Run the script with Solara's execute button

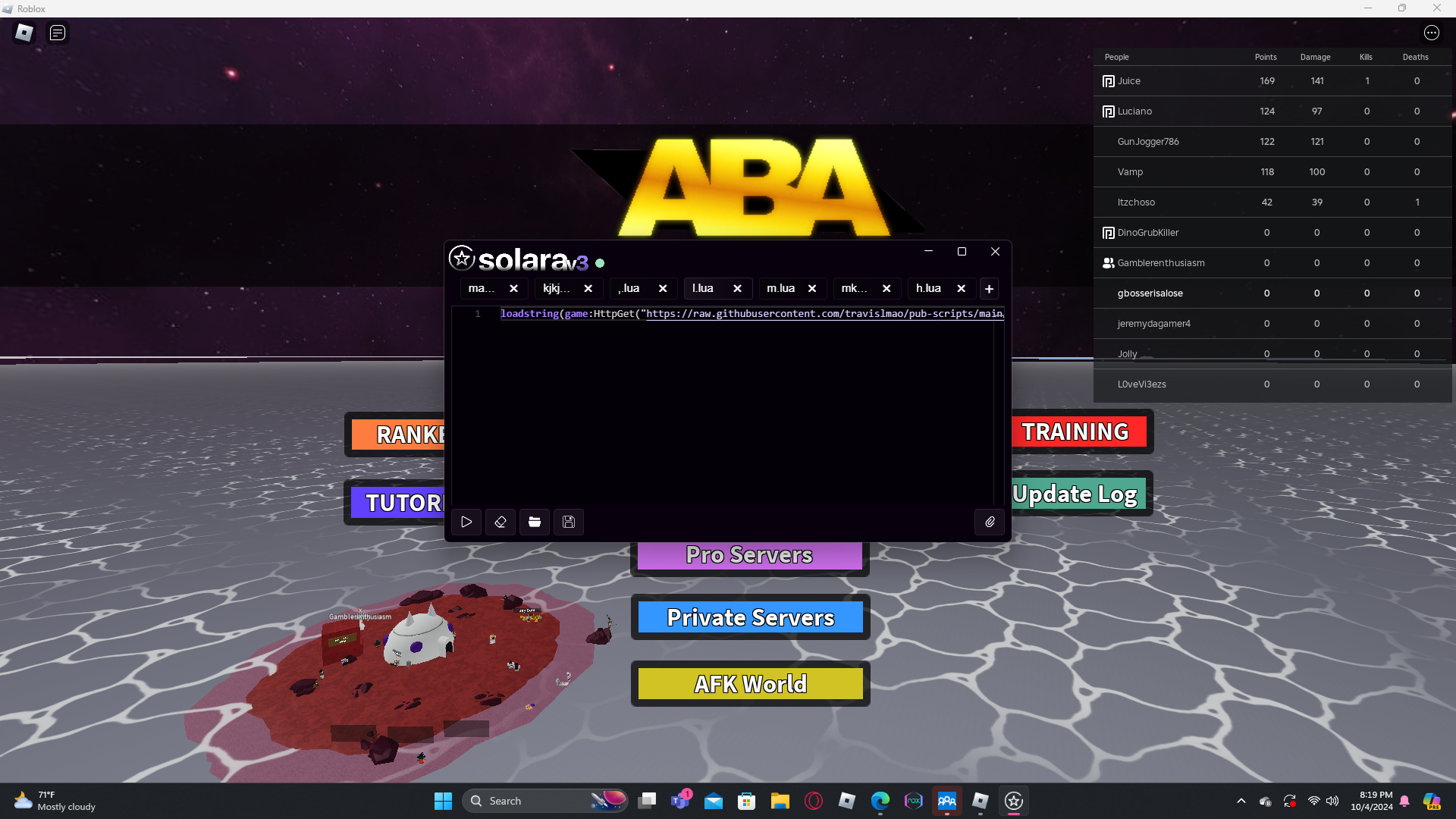click(466, 522)
